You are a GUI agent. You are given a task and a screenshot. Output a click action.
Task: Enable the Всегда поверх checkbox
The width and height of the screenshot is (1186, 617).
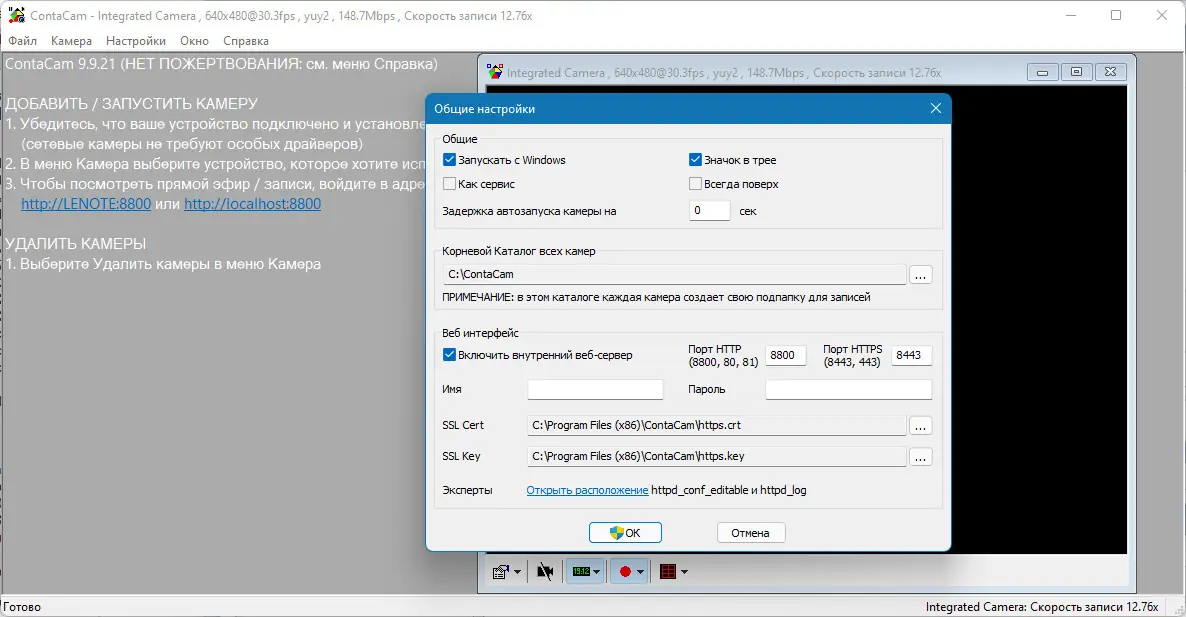[x=695, y=184]
